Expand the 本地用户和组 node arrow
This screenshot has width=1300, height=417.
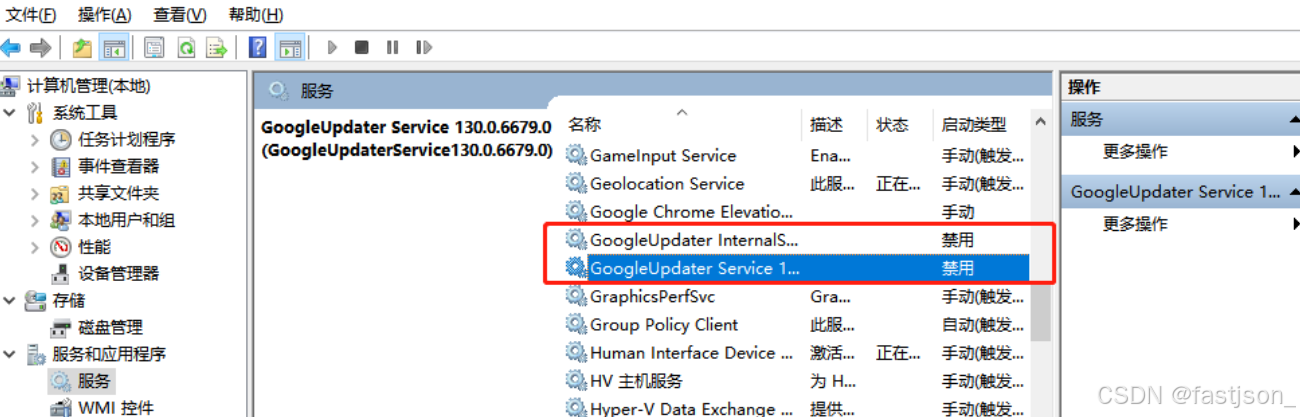click(35, 221)
